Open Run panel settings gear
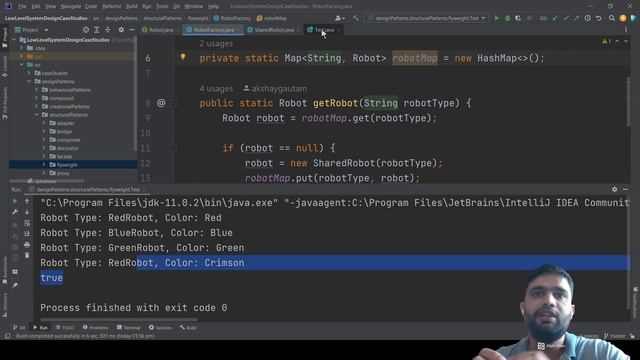 (x=614, y=189)
